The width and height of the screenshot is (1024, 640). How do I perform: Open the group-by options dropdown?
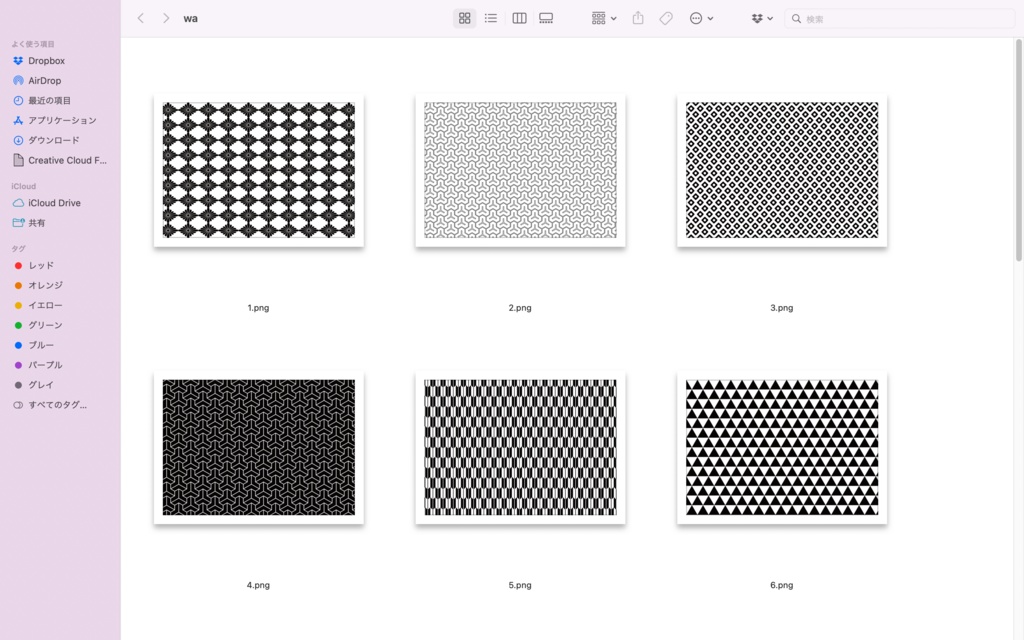pos(603,18)
